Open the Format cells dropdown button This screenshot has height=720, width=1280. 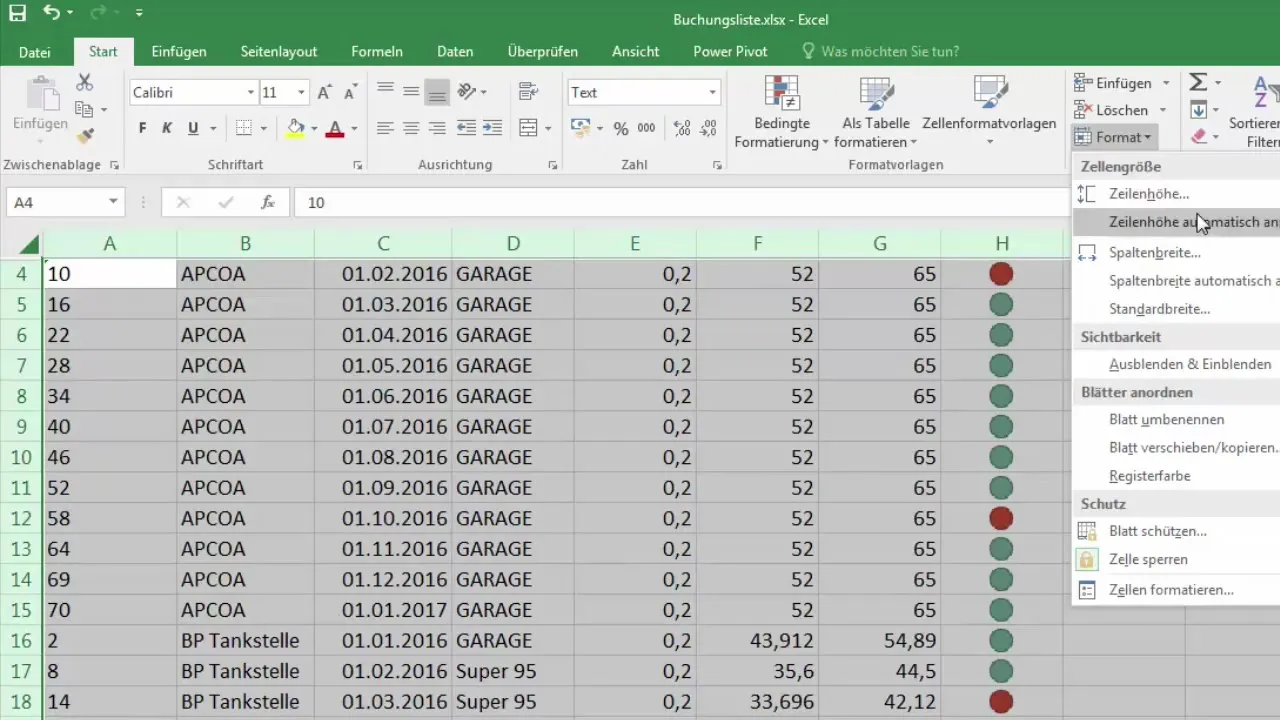click(1114, 136)
